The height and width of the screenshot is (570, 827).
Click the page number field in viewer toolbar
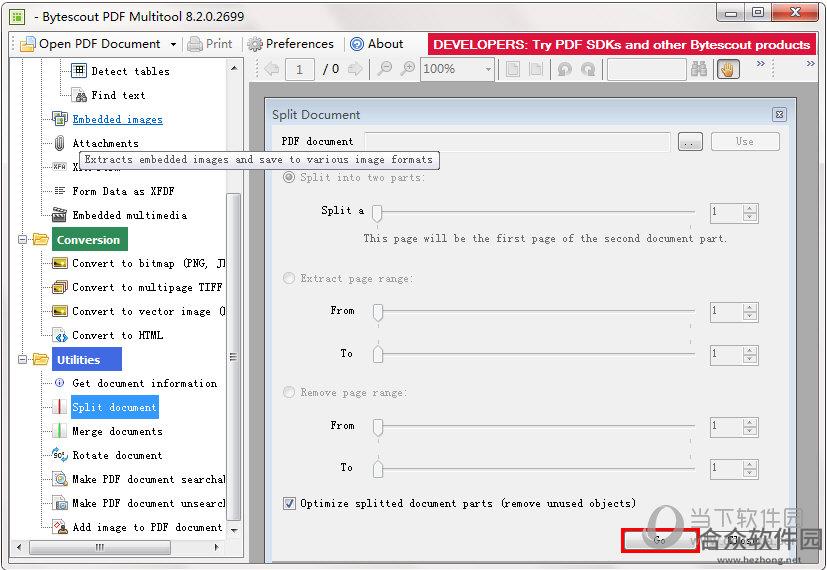point(300,69)
